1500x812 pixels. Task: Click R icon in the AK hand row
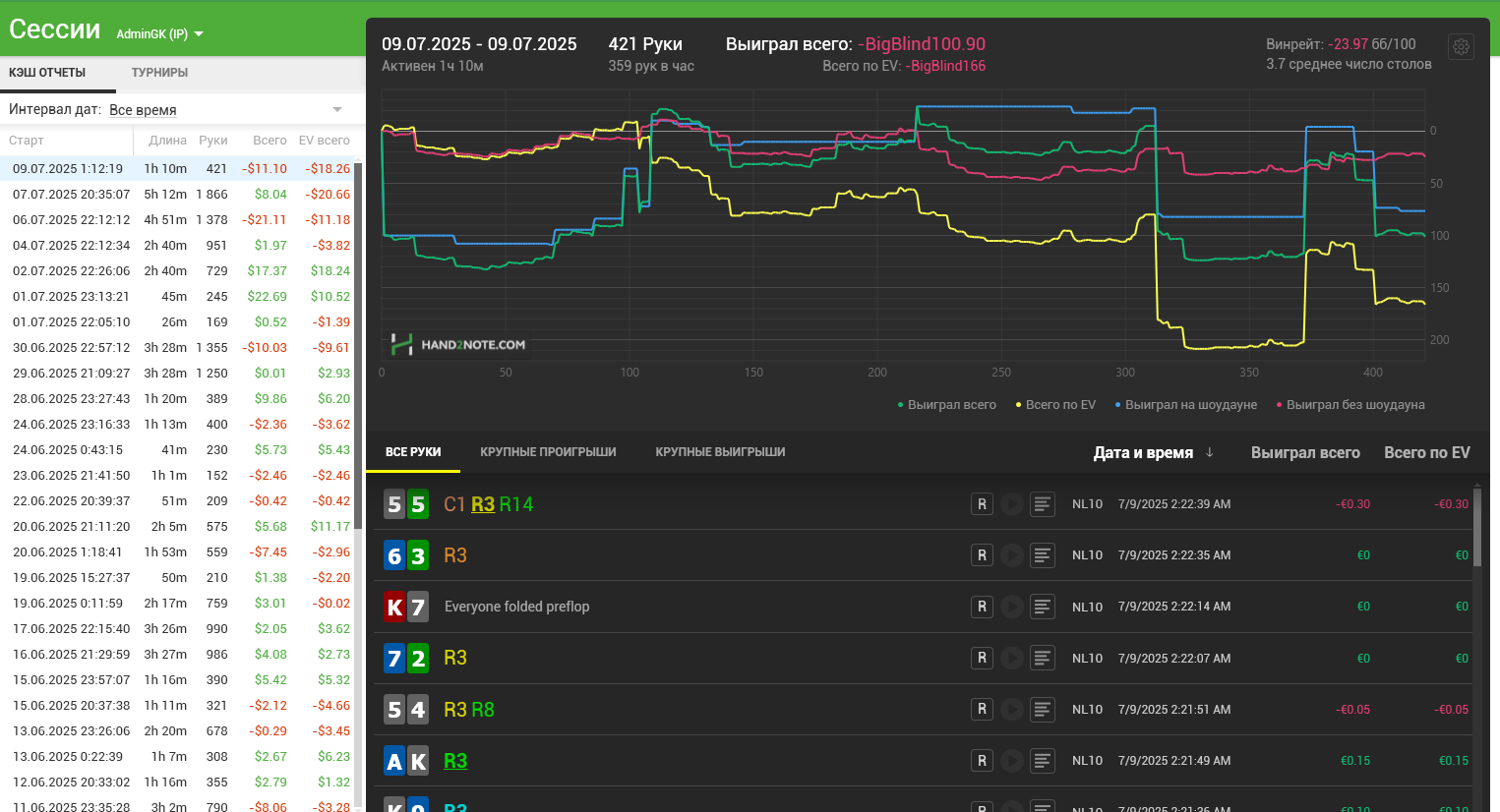click(x=982, y=760)
